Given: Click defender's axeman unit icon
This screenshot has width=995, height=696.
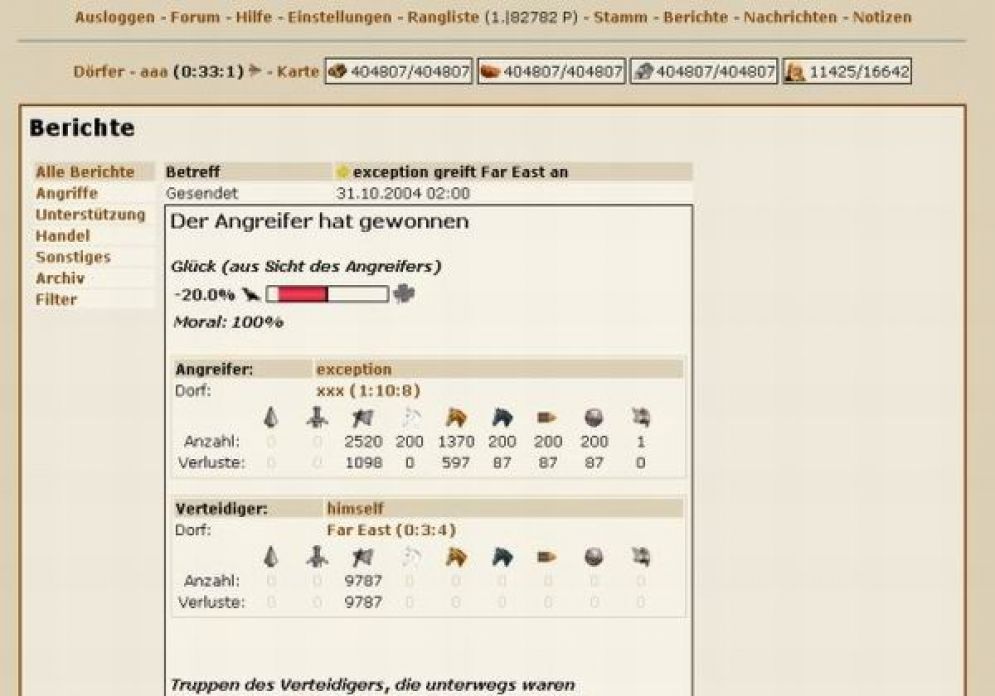Looking at the screenshot, I should coord(363,557).
